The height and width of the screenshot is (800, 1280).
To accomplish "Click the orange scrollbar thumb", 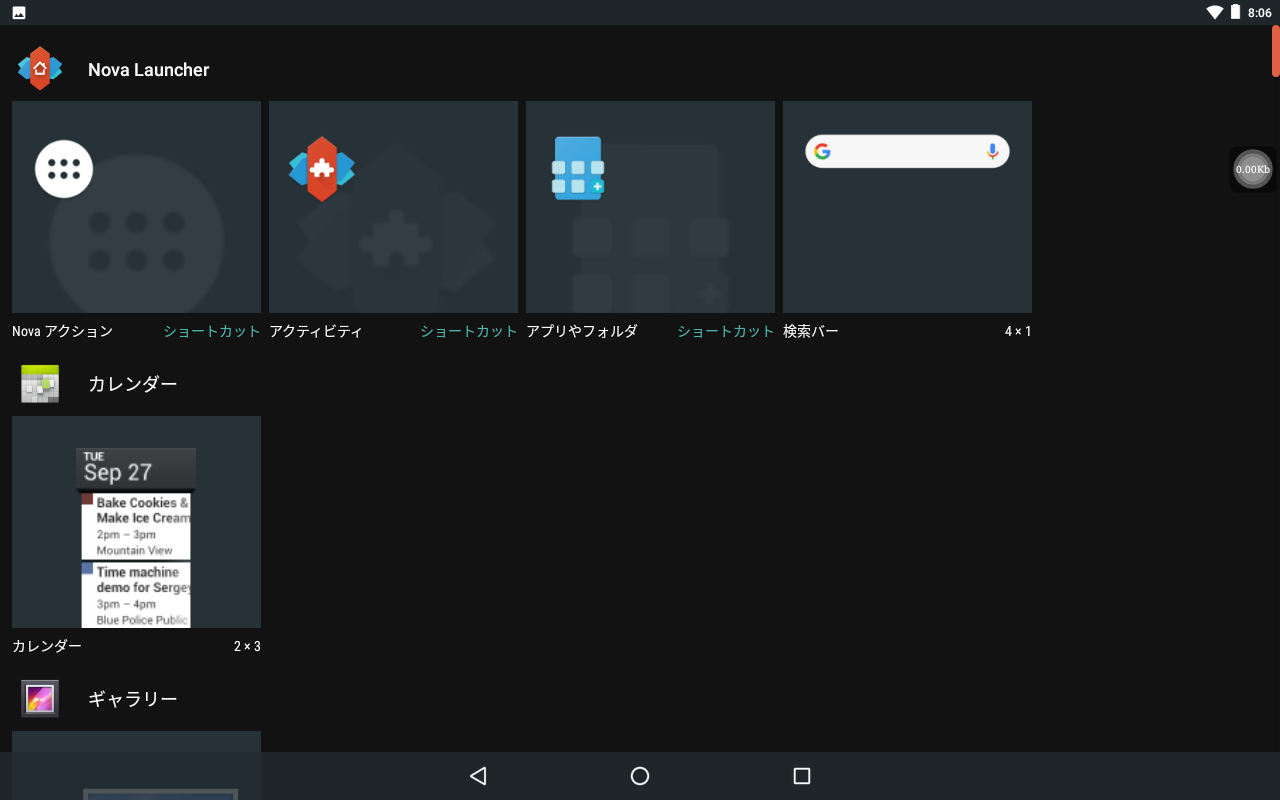I will 1276,51.
